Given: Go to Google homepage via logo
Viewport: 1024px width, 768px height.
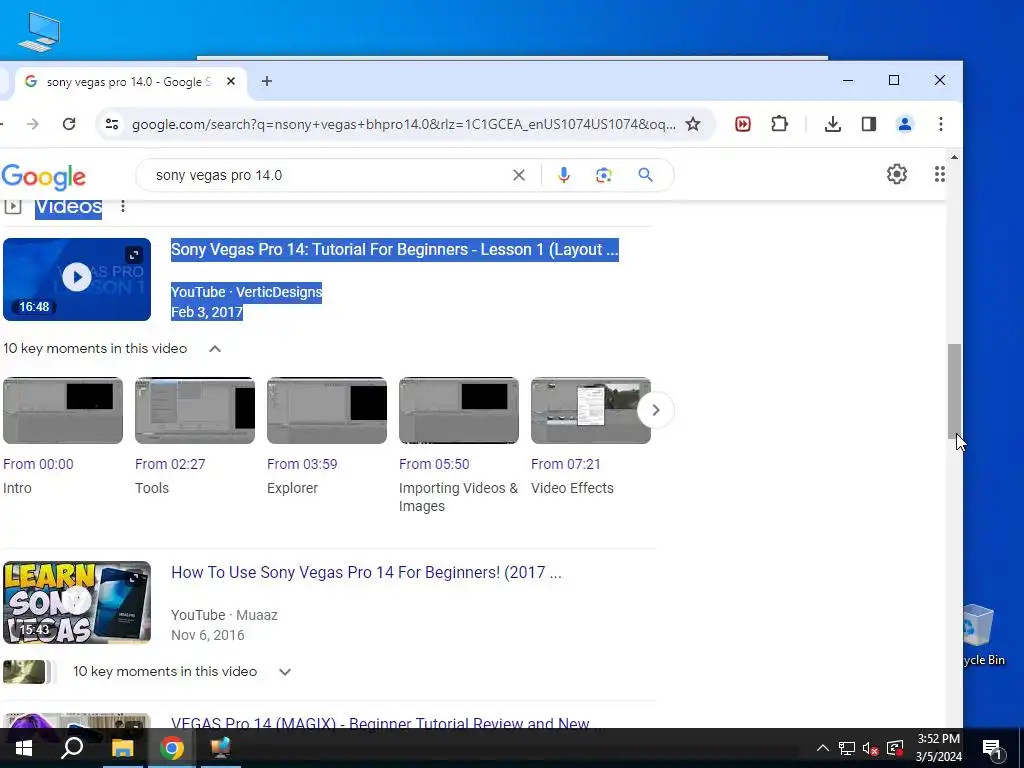Looking at the screenshot, I should (x=44, y=176).
